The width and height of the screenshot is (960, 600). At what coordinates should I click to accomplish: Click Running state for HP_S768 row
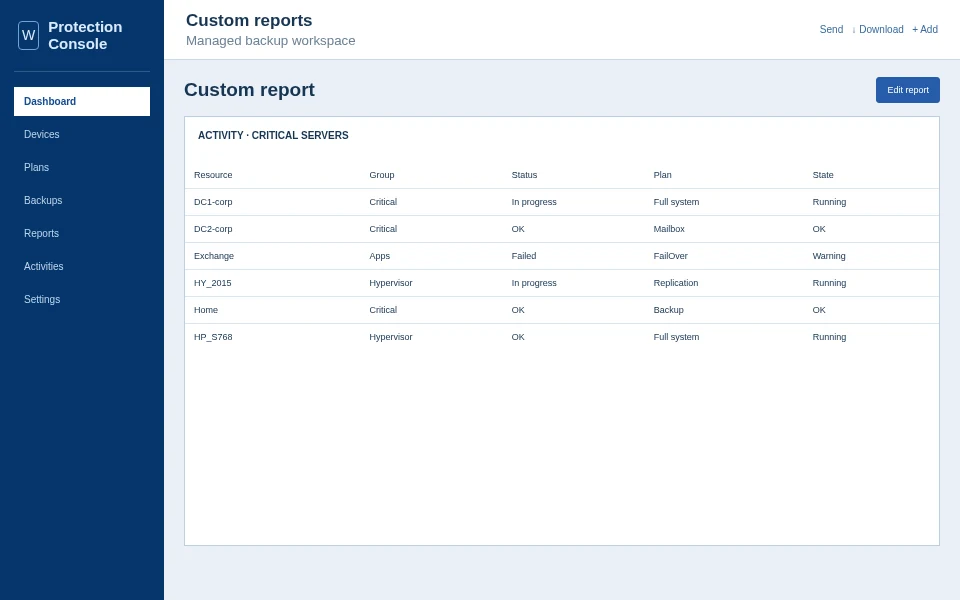[x=829, y=337]
